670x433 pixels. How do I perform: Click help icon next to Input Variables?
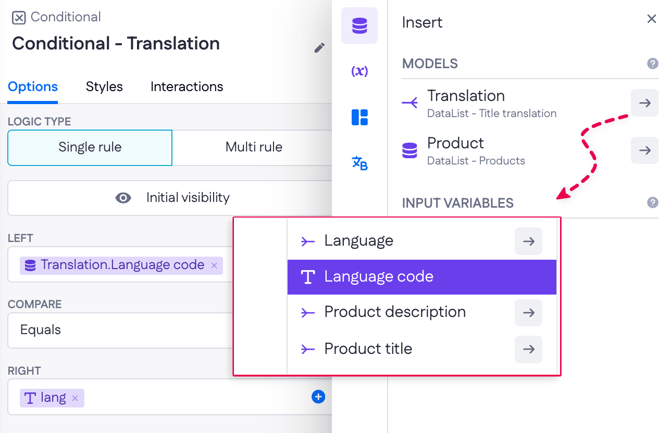point(652,203)
